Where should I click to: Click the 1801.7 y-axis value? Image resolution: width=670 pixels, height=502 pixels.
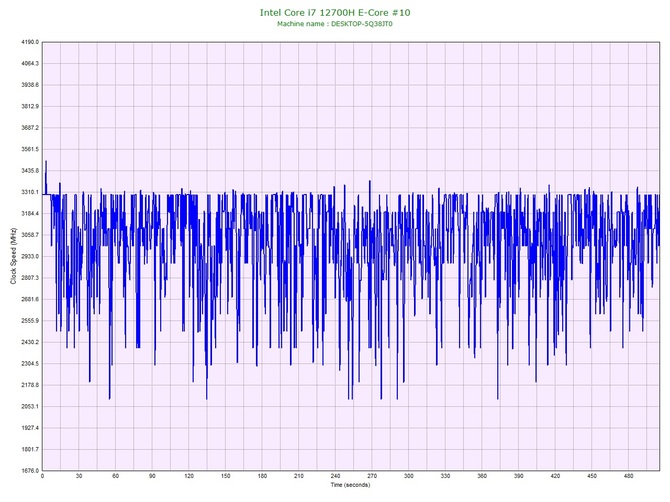point(30,449)
